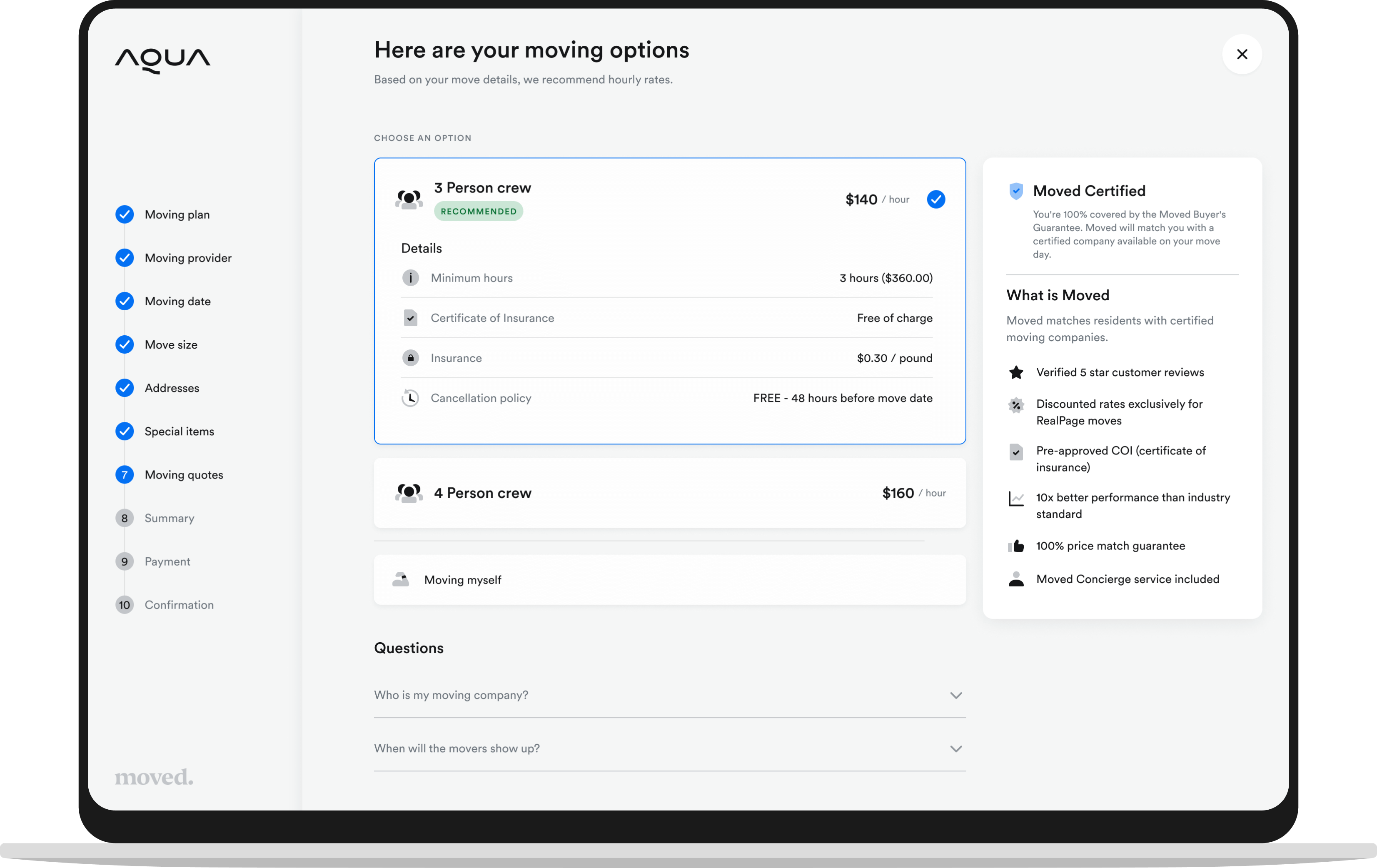Click the 'Cancellation policy' label
Screen dimensions: 1377x868
pyautogui.click(x=481, y=398)
